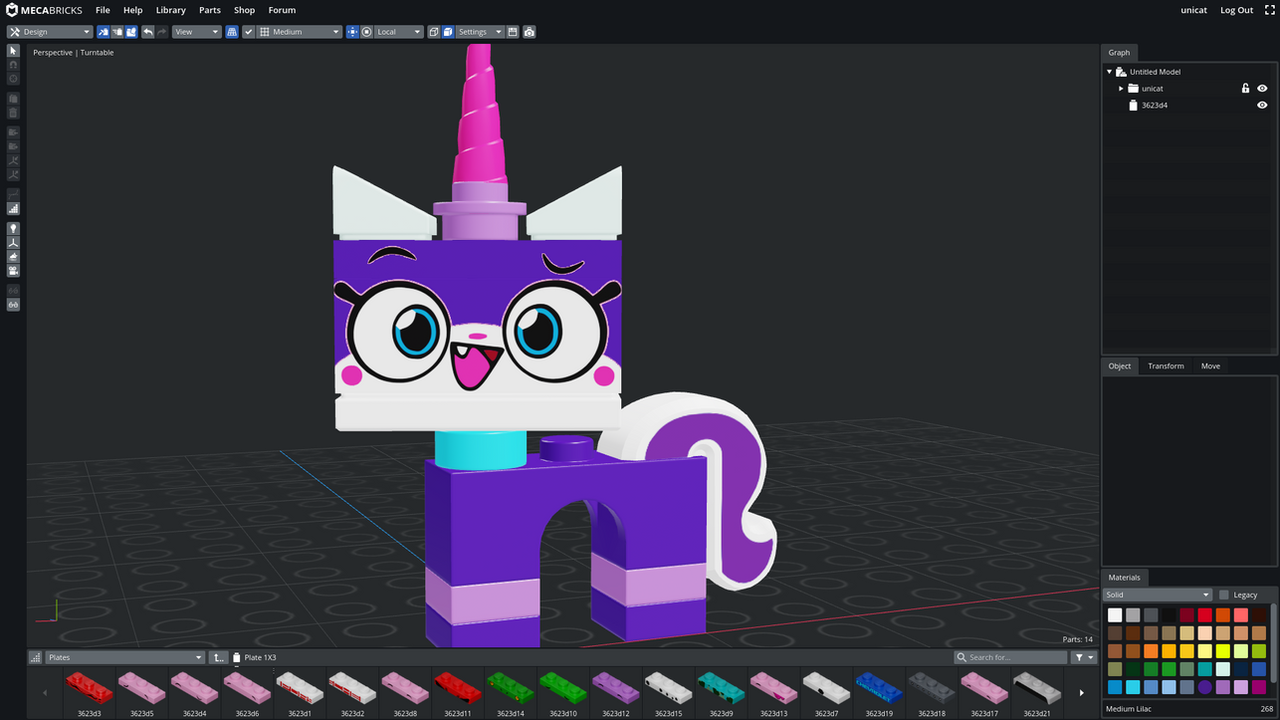Open the Local orientation dropdown
The width and height of the screenshot is (1280, 720).
click(x=399, y=32)
